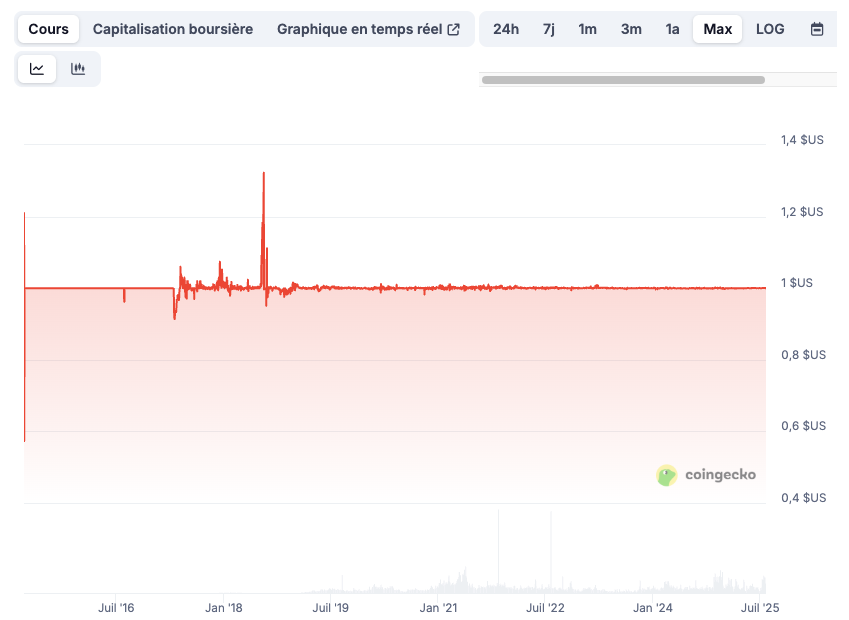The height and width of the screenshot is (620, 849).
Task: Switch to candlestick chart view icon
Action: point(78,69)
